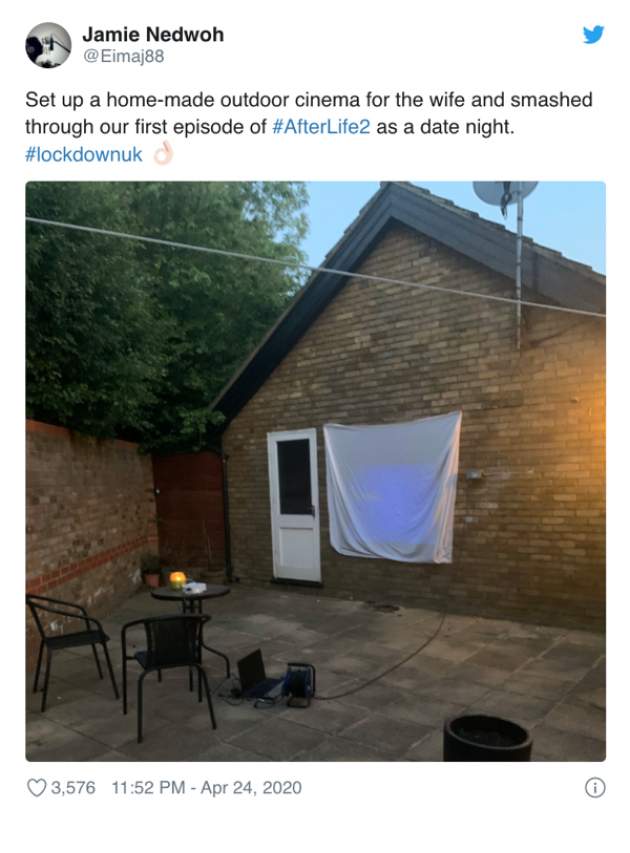Viewport: 630px width, 853px height.
Task: Click the Jamie Nedwoh display name
Action: [153, 34]
